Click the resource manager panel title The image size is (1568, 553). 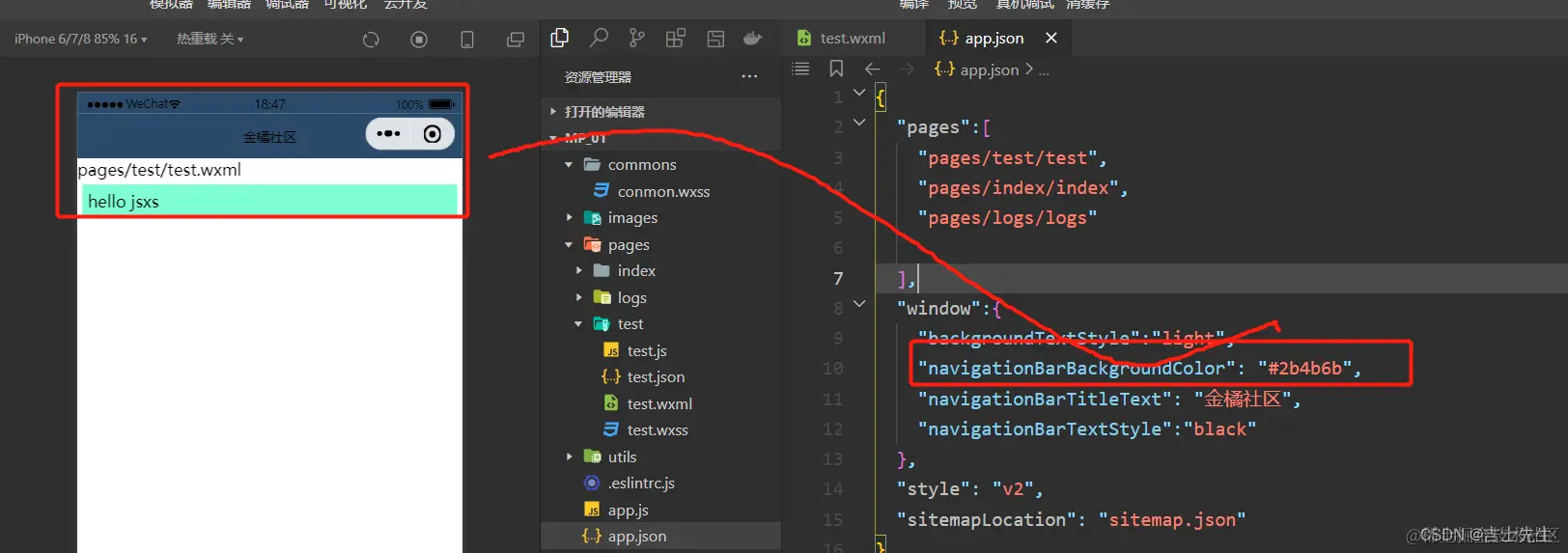(x=598, y=77)
